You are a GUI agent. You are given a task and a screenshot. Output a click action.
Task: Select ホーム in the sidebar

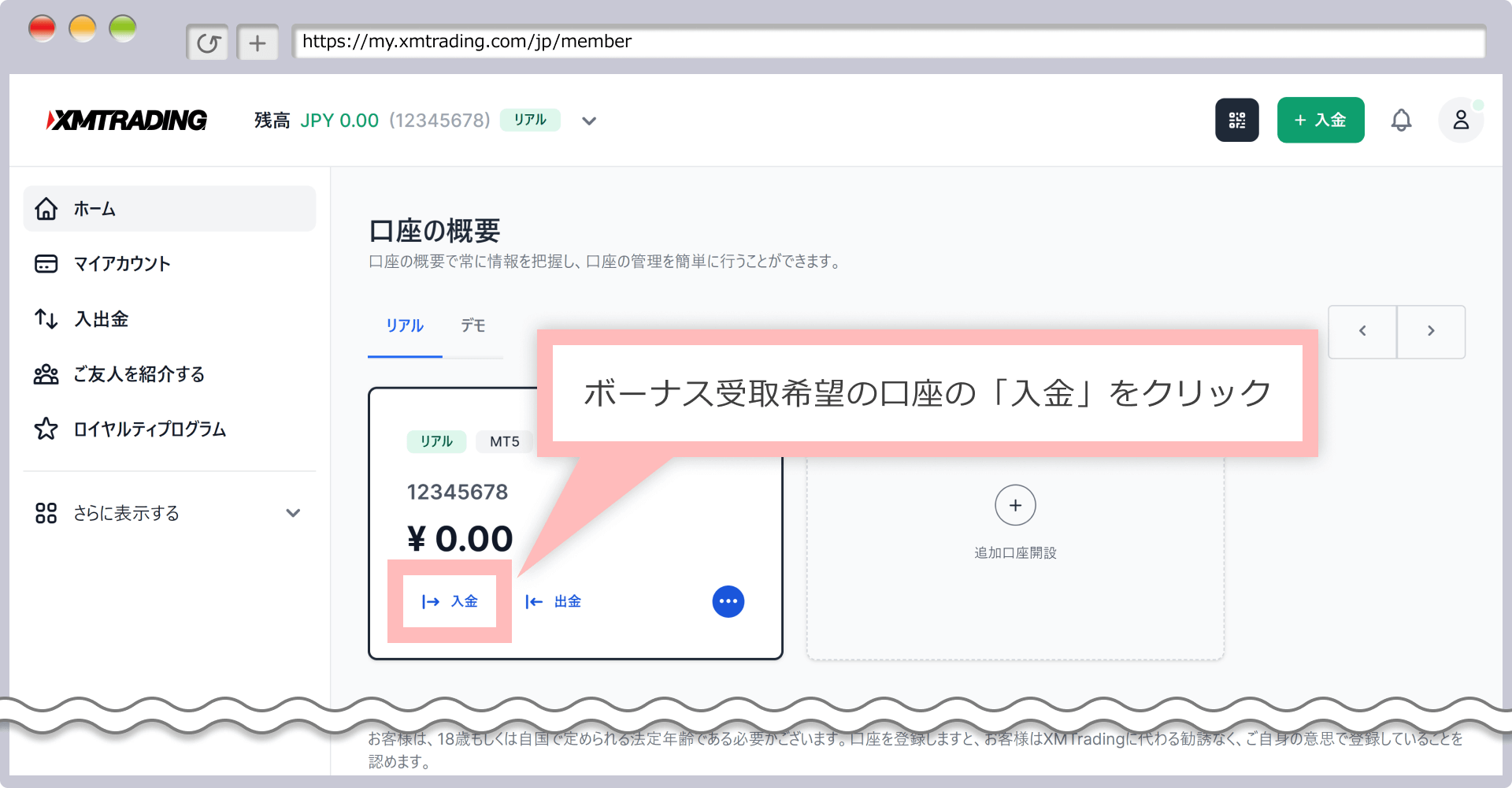[169, 209]
